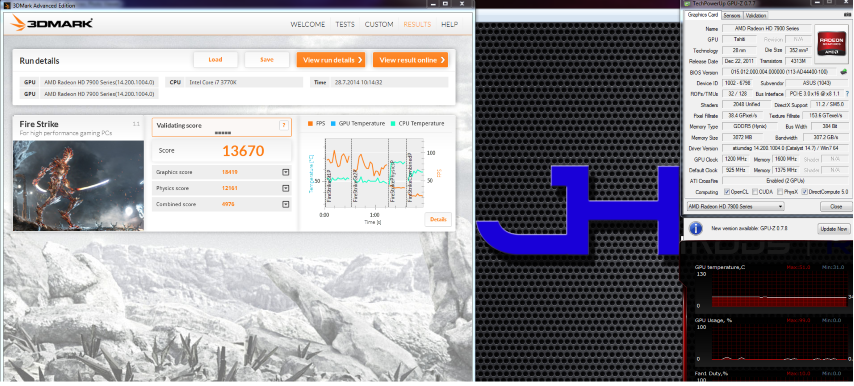Click the chart Details button
Screen dimensions: 854x386
pos(438,219)
